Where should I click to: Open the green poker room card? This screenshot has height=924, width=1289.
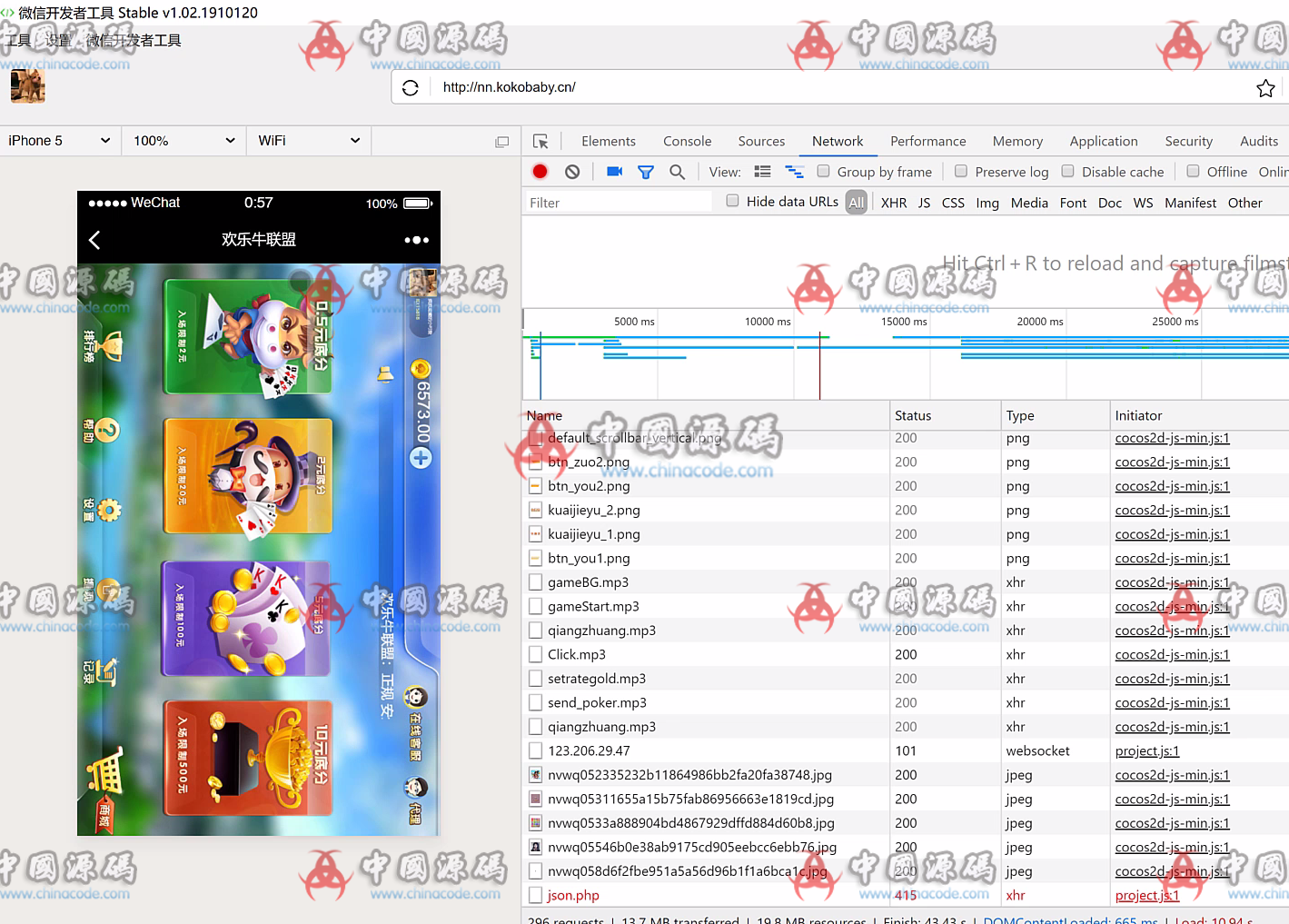[x=248, y=336]
